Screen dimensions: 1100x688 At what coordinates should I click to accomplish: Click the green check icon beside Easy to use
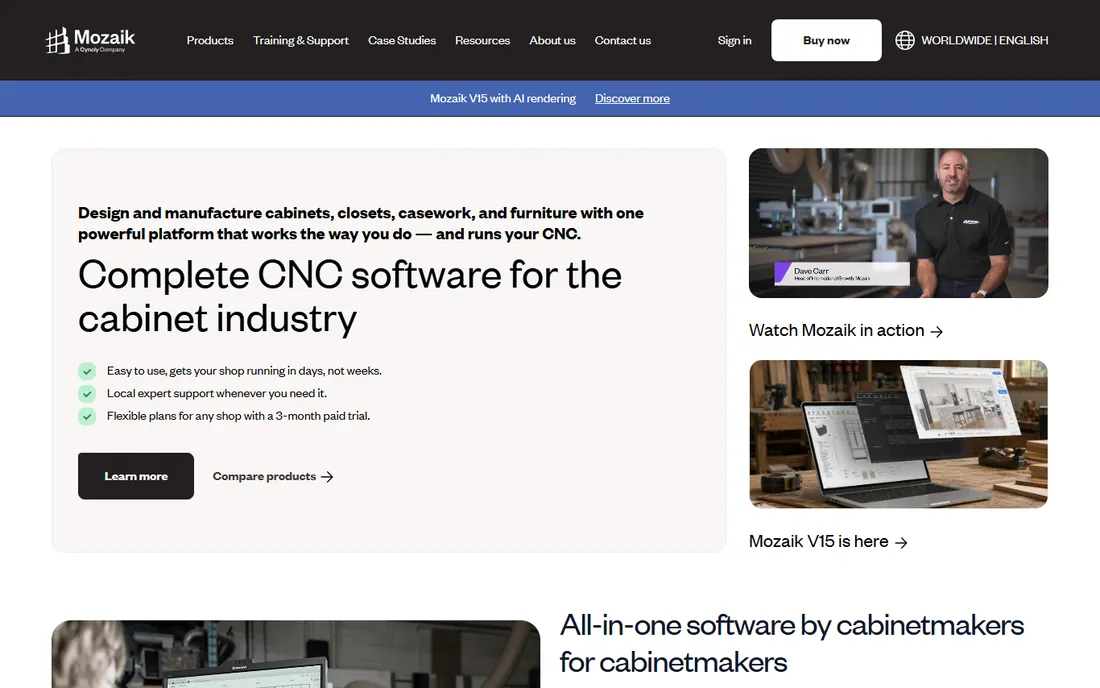pos(87,371)
